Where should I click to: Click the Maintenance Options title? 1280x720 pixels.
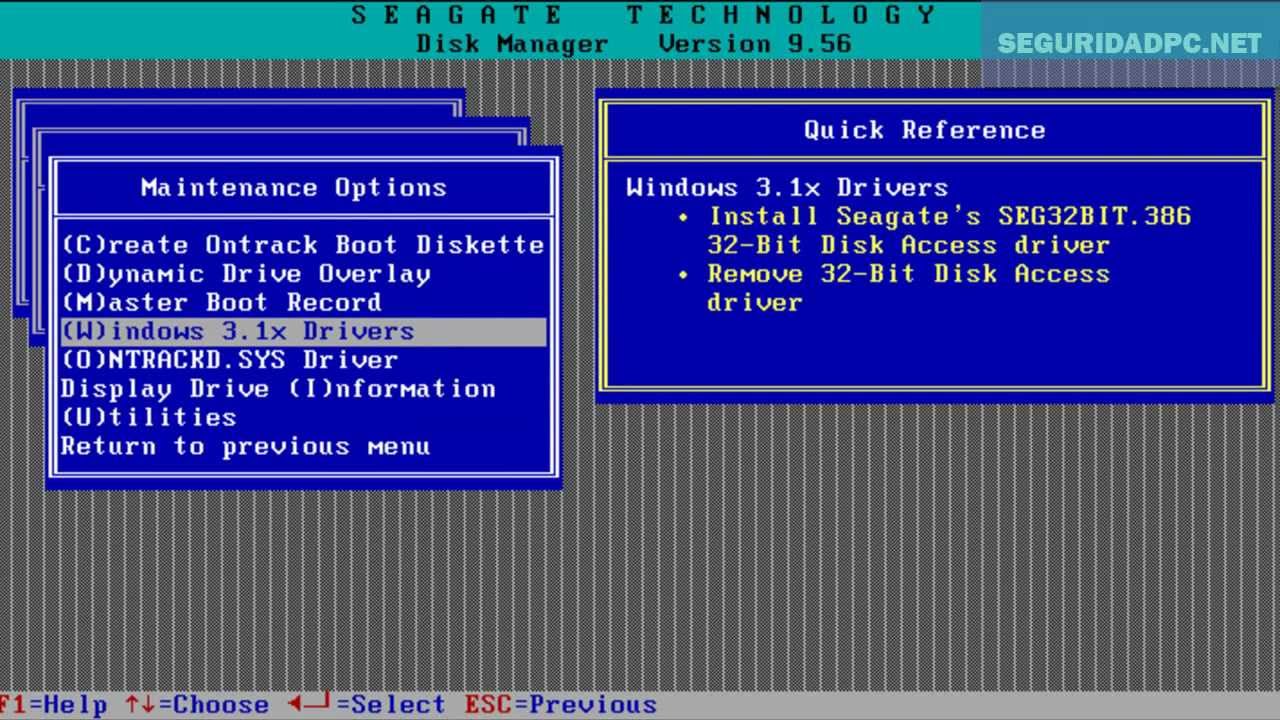[x=294, y=188]
